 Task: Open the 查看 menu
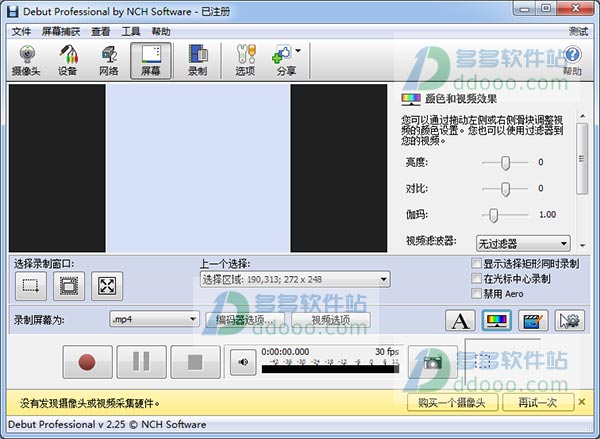coord(101,31)
